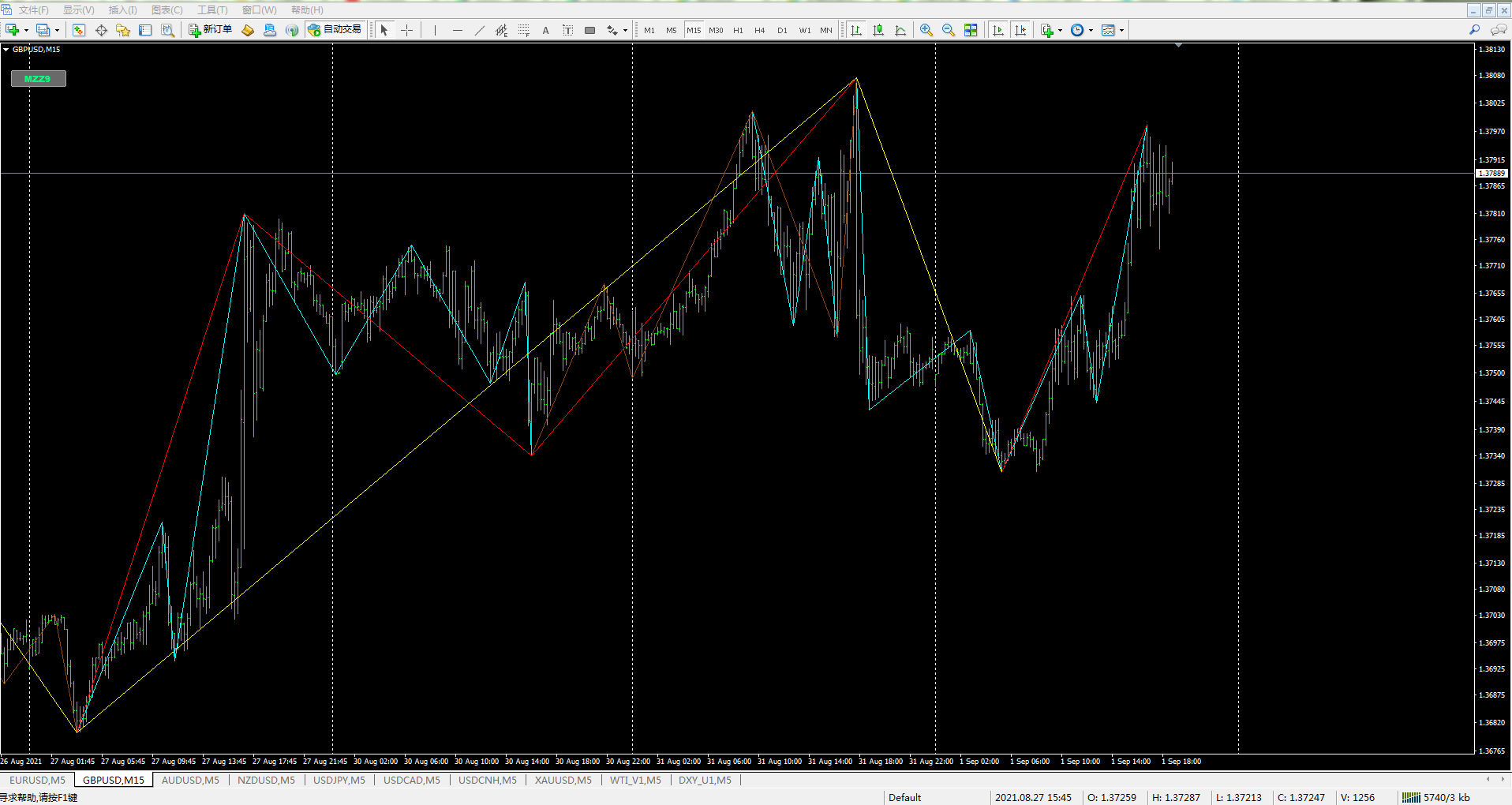Click the 1.37889 price label on scale
The width and height of the screenshot is (1512, 805).
(1491, 173)
